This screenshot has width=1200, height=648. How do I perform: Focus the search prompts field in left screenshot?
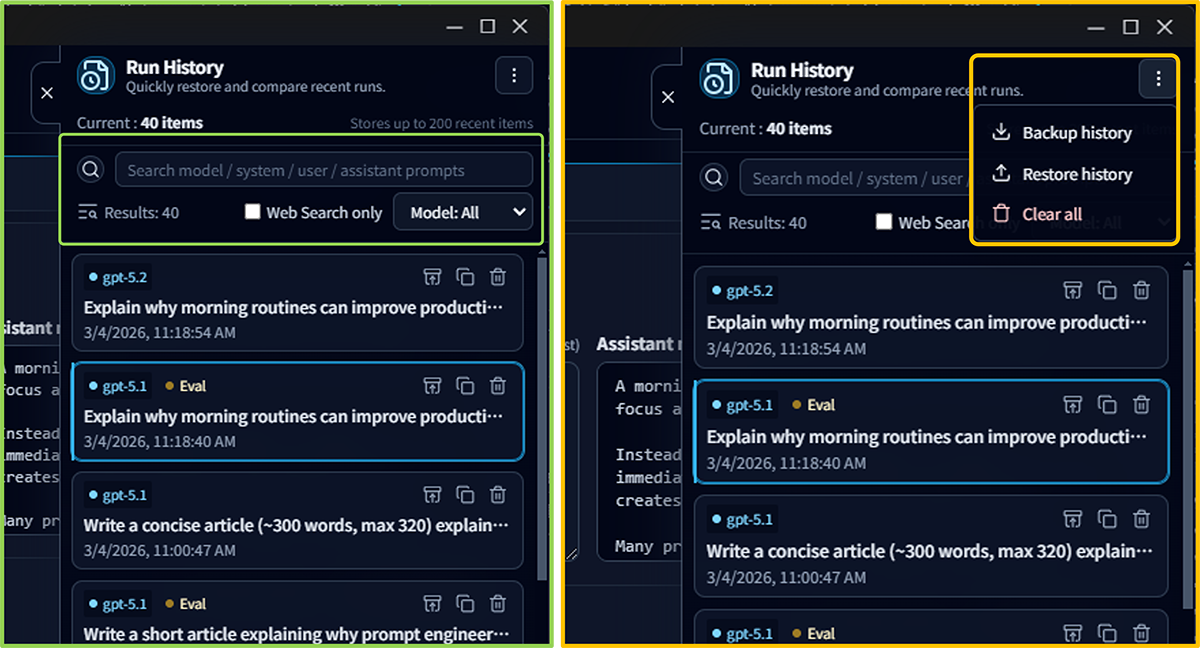(x=324, y=170)
